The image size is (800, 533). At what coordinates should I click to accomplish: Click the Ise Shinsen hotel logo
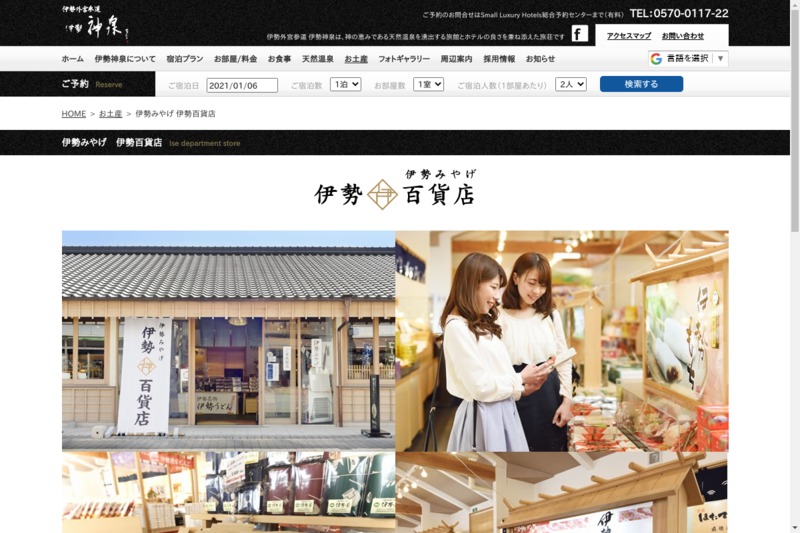tap(95, 22)
